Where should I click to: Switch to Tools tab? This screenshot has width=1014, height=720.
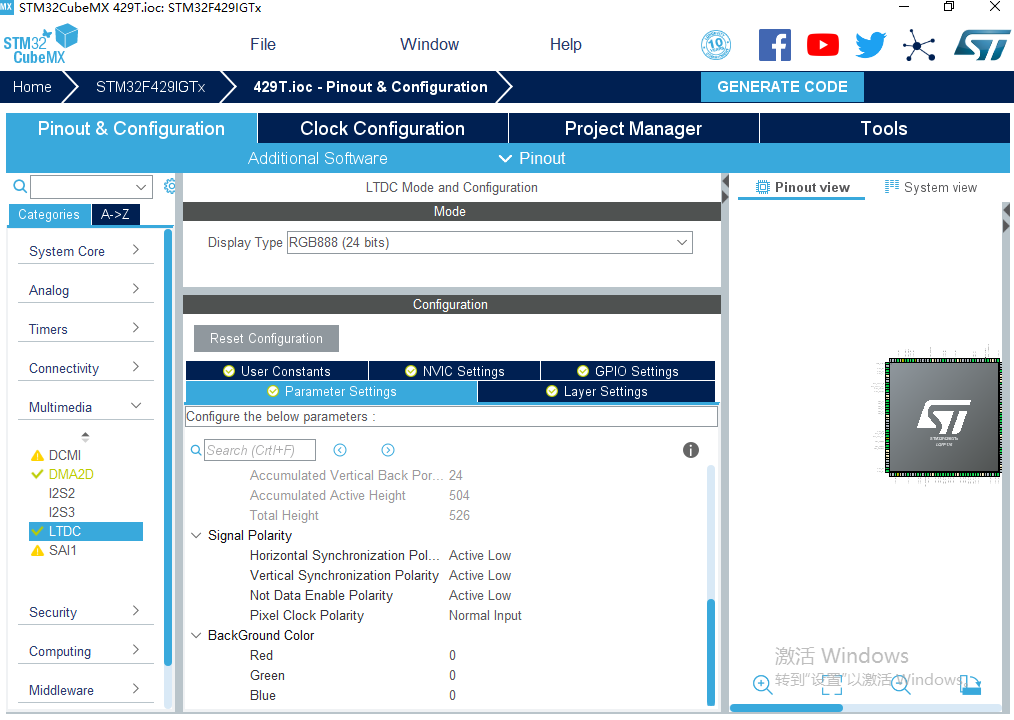click(x=884, y=128)
